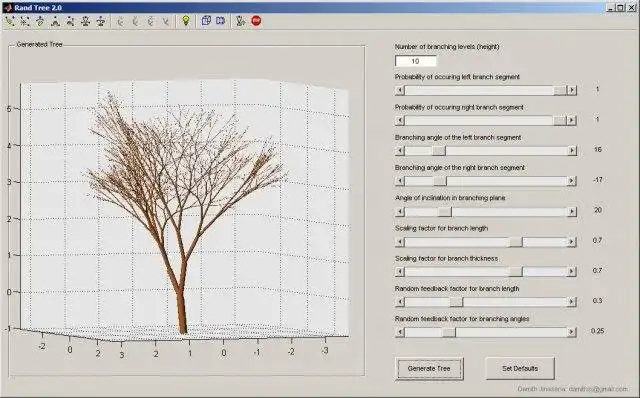The height and width of the screenshot is (398, 640).
Task: Select the Orbit Scene Light tool
Action: point(25,21)
